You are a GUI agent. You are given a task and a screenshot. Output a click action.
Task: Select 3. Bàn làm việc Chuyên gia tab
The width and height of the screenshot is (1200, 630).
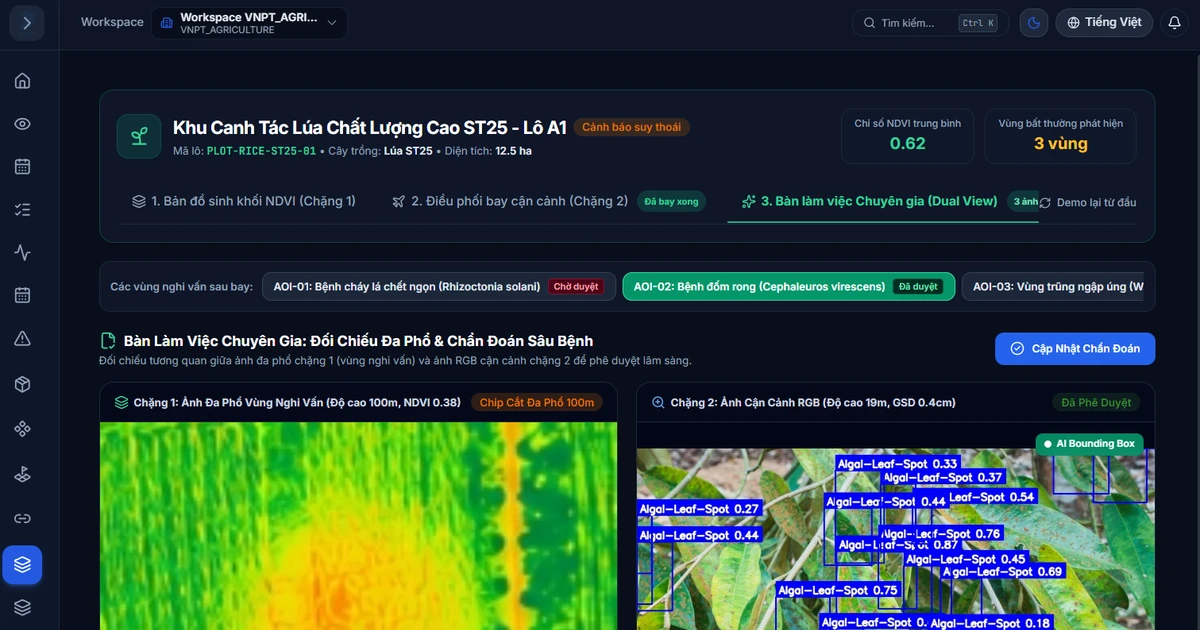click(884, 202)
